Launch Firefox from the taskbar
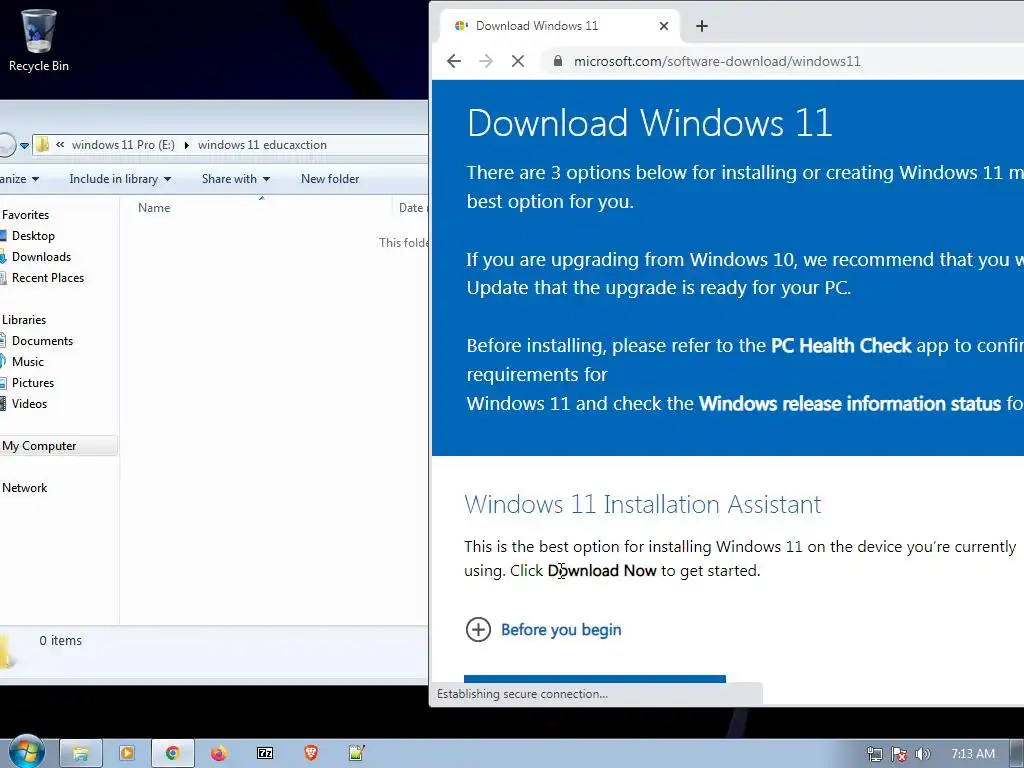The width and height of the screenshot is (1024, 768). coord(219,754)
